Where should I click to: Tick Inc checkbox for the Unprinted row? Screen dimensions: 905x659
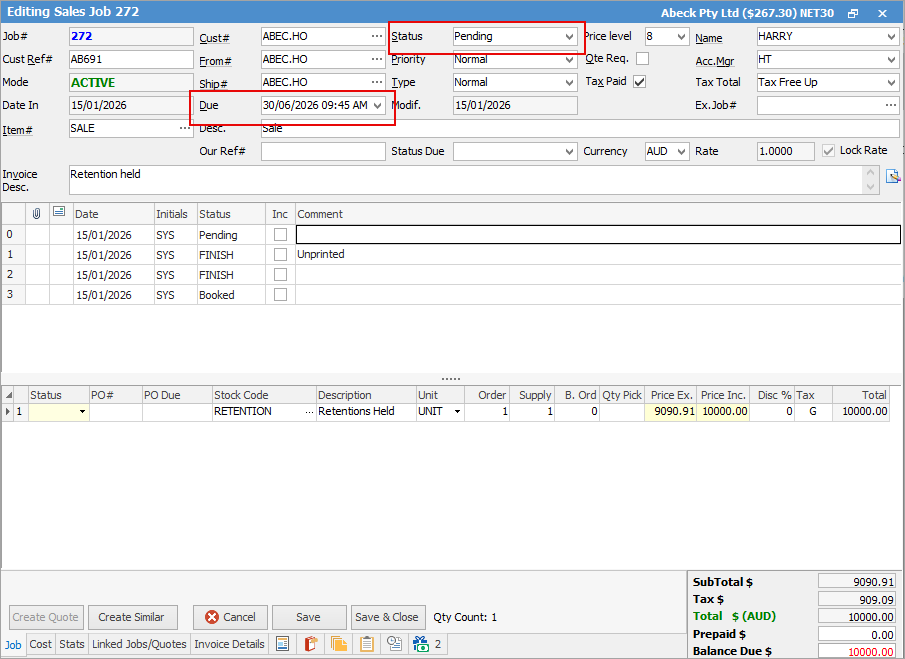281,254
